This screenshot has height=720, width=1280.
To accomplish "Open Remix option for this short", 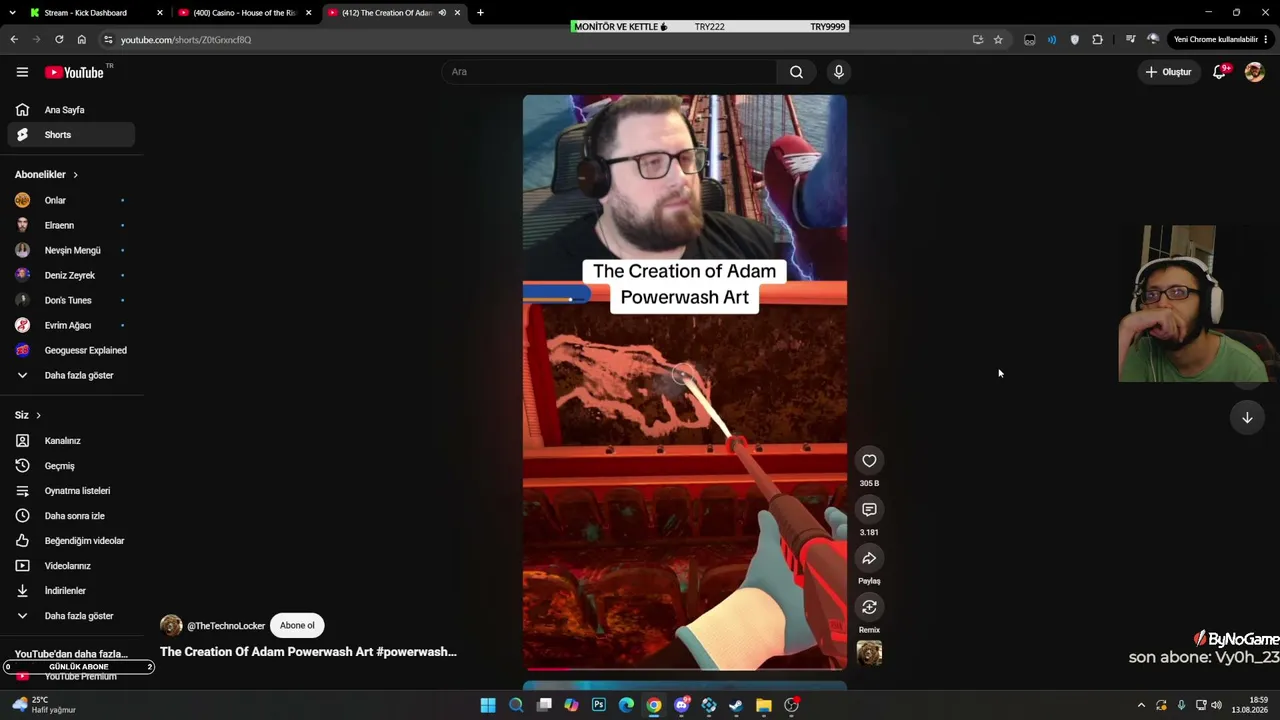I will pyautogui.click(x=869, y=607).
